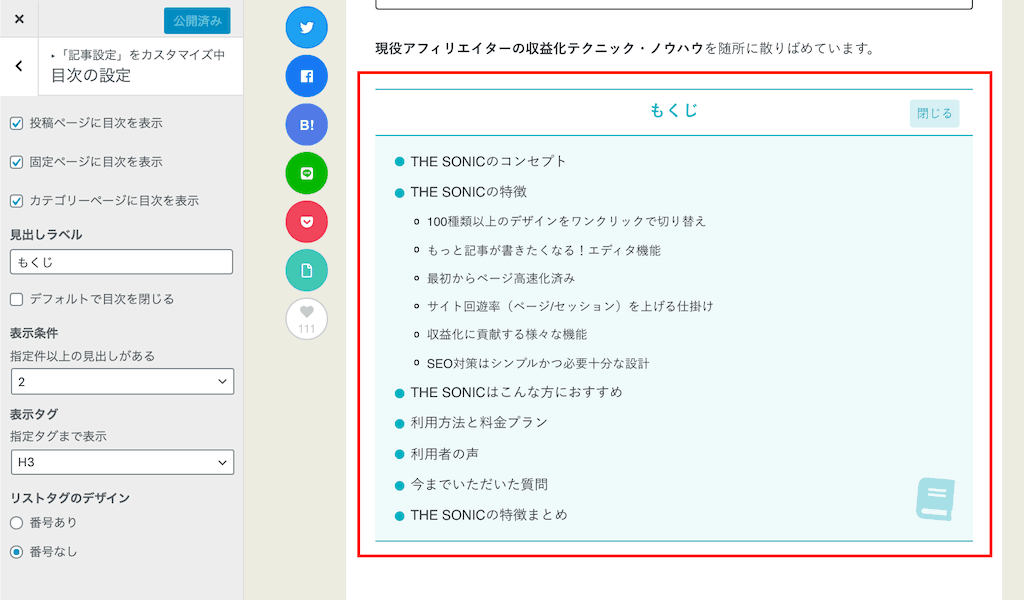Bookmark the article with the Hatena B! icon

pyautogui.click(x=306, y=125)
